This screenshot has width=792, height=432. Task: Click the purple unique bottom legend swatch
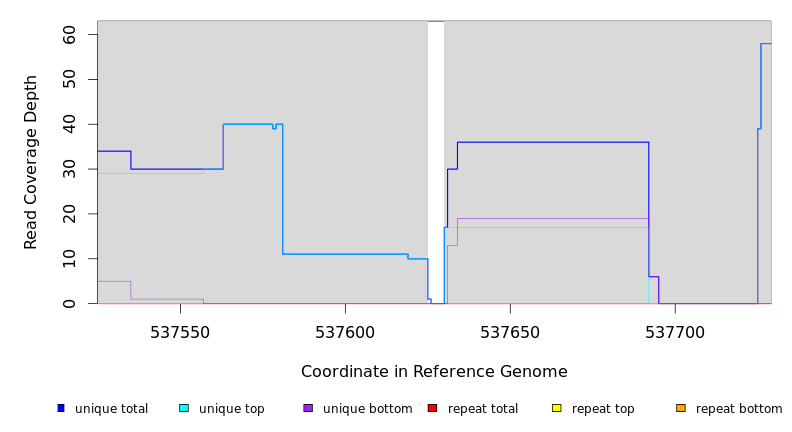[x=308, y=408]
